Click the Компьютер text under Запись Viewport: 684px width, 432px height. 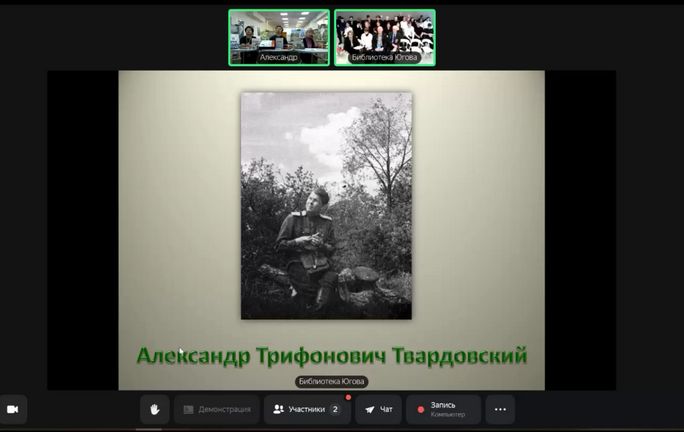pos(447,414)
